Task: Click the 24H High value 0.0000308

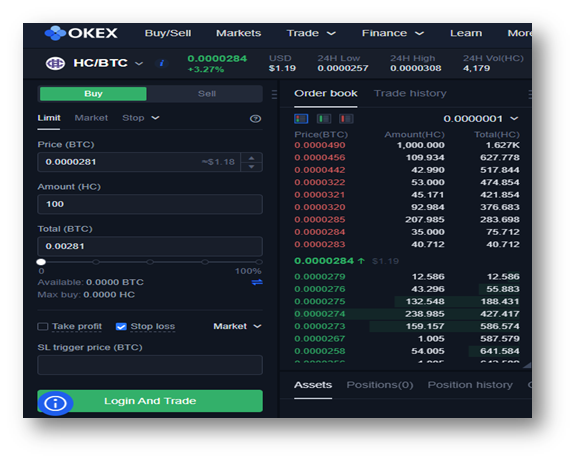Action: coord(415,69)
